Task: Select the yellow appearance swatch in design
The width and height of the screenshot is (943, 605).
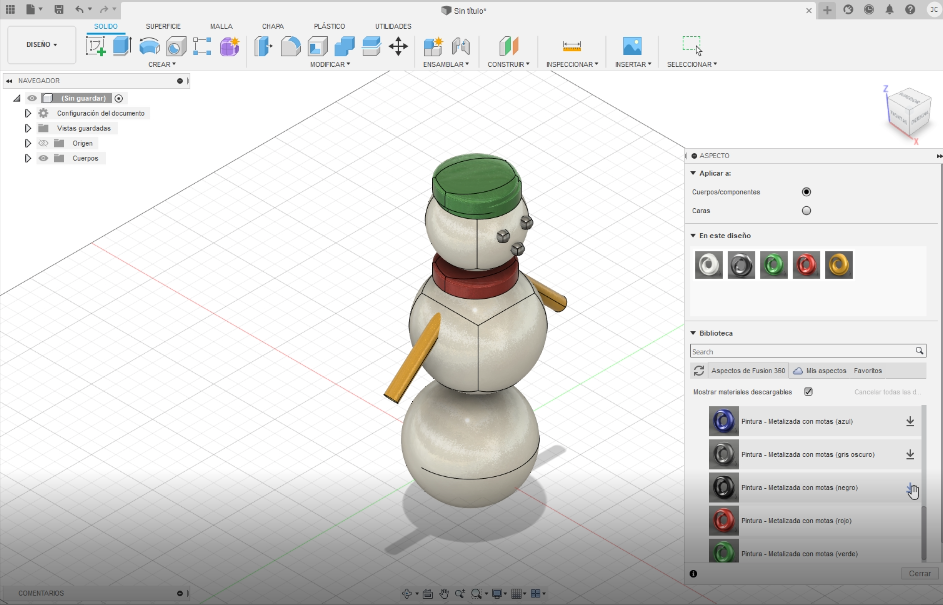Action: point(838,265)
